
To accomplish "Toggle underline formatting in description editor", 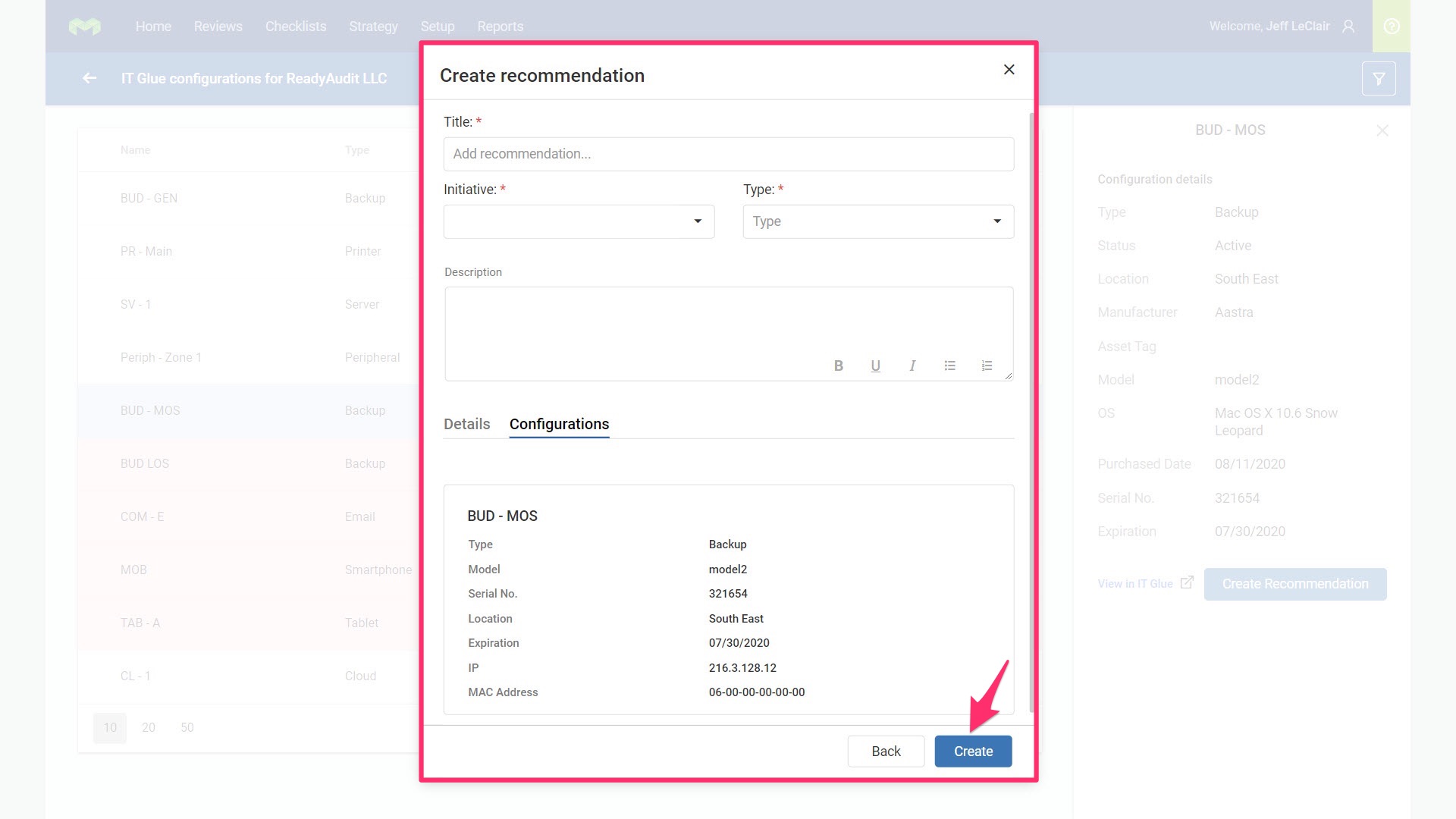I will [x=875, y=366].
